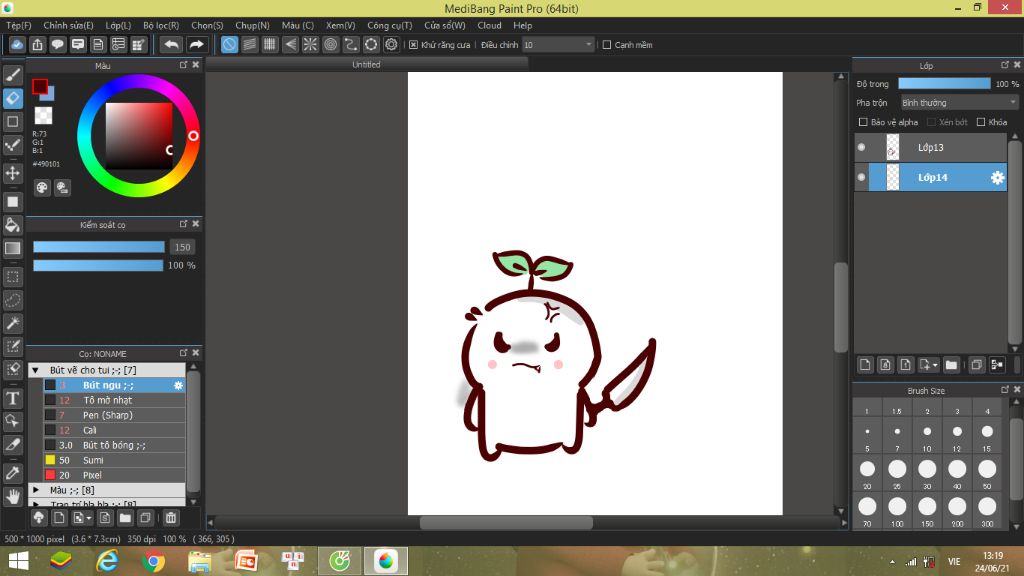This screenshot has width=1024, height=576.
Task: Hide the Lớp13 layer visibility
Action: click(861, 148)
